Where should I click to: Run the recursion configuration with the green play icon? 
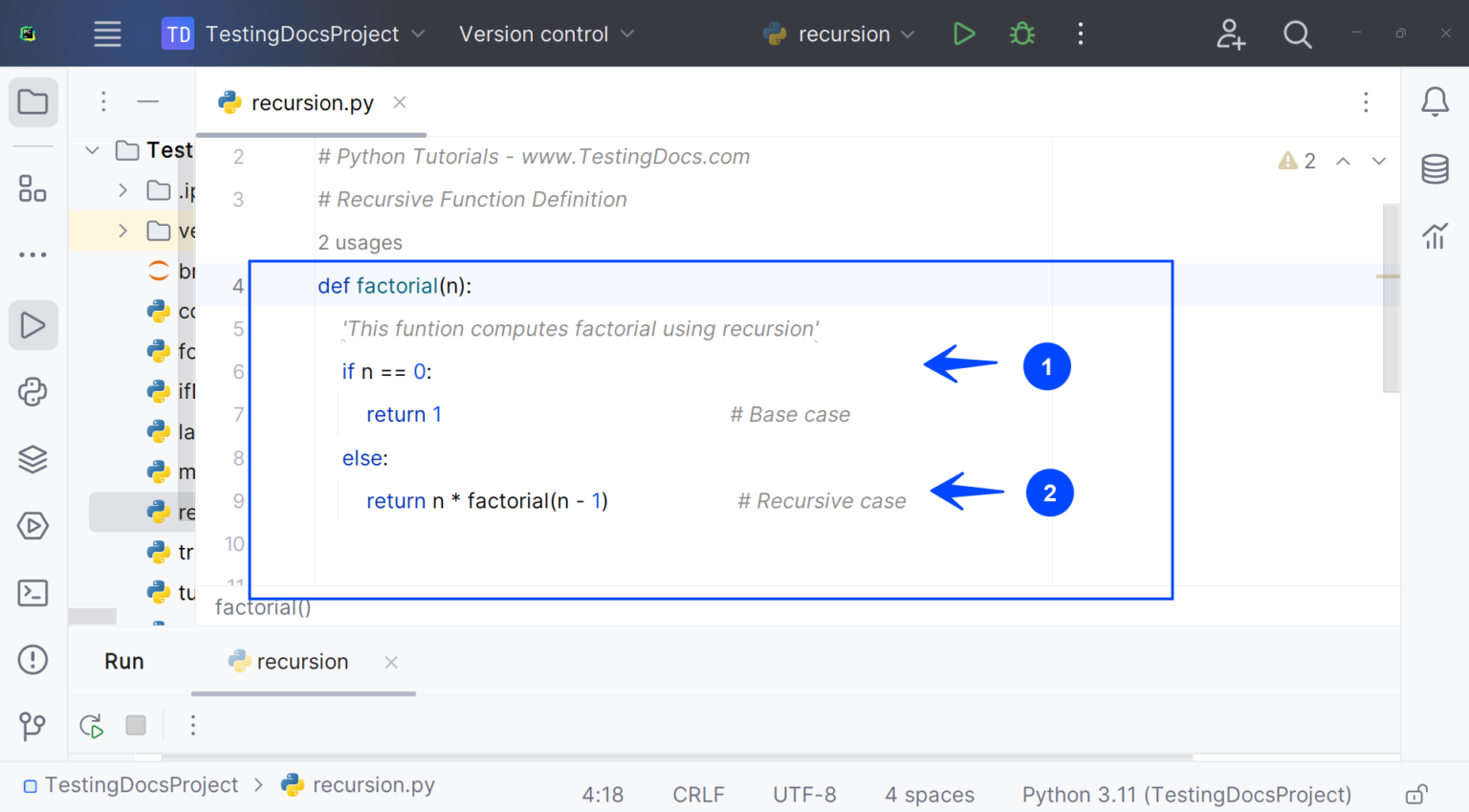tap(964, 34)
